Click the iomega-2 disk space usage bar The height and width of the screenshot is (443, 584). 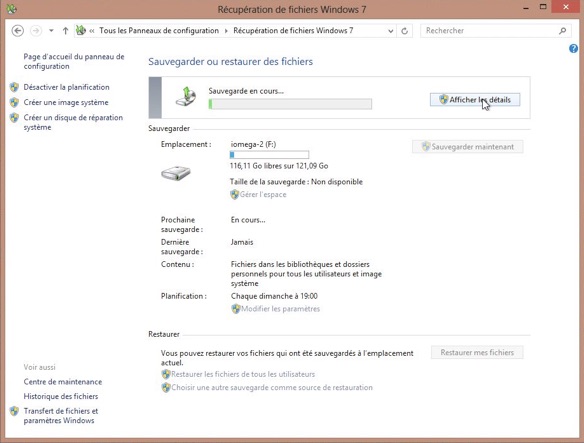[x=269, y=155]
